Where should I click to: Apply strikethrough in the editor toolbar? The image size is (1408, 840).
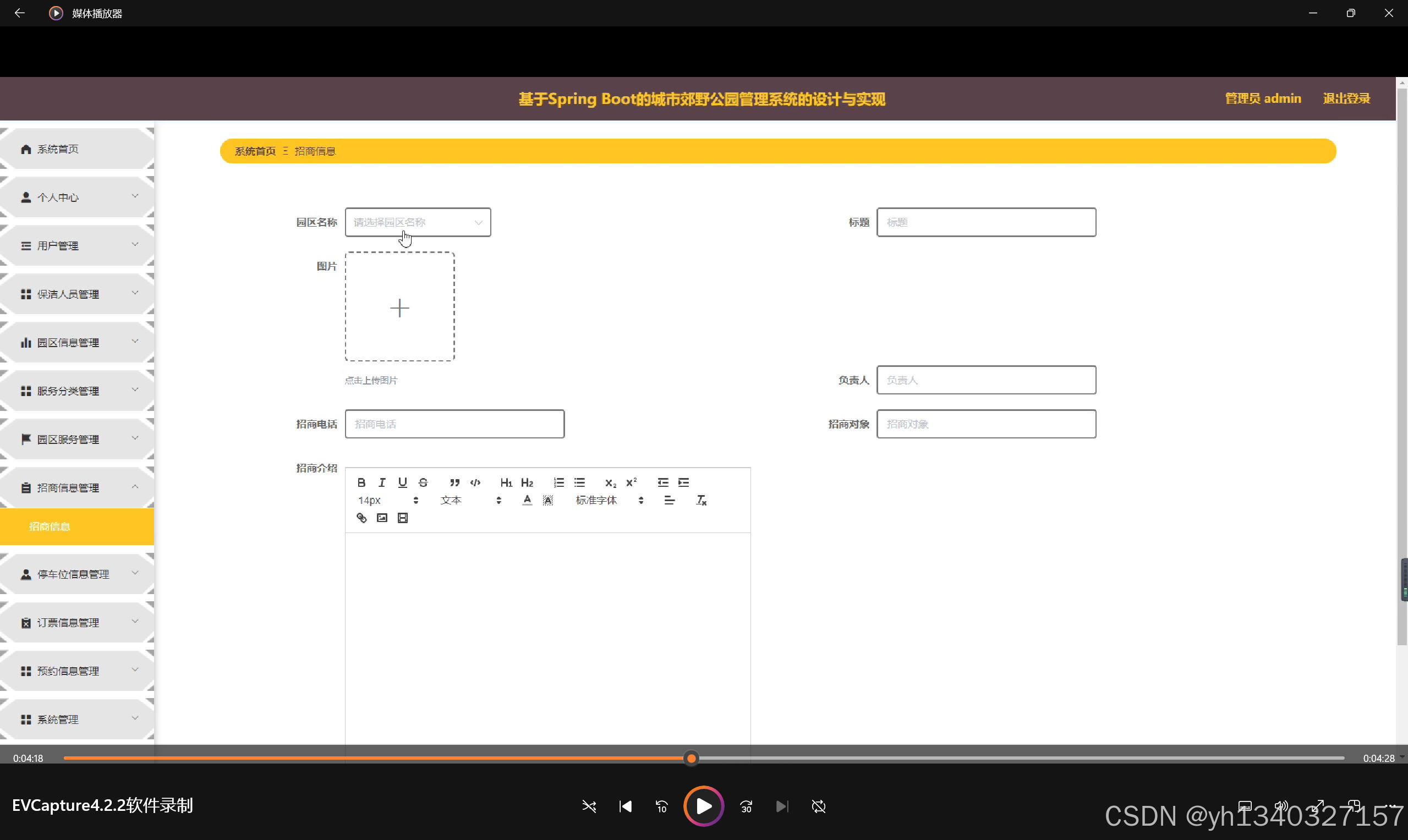point(423,482)
